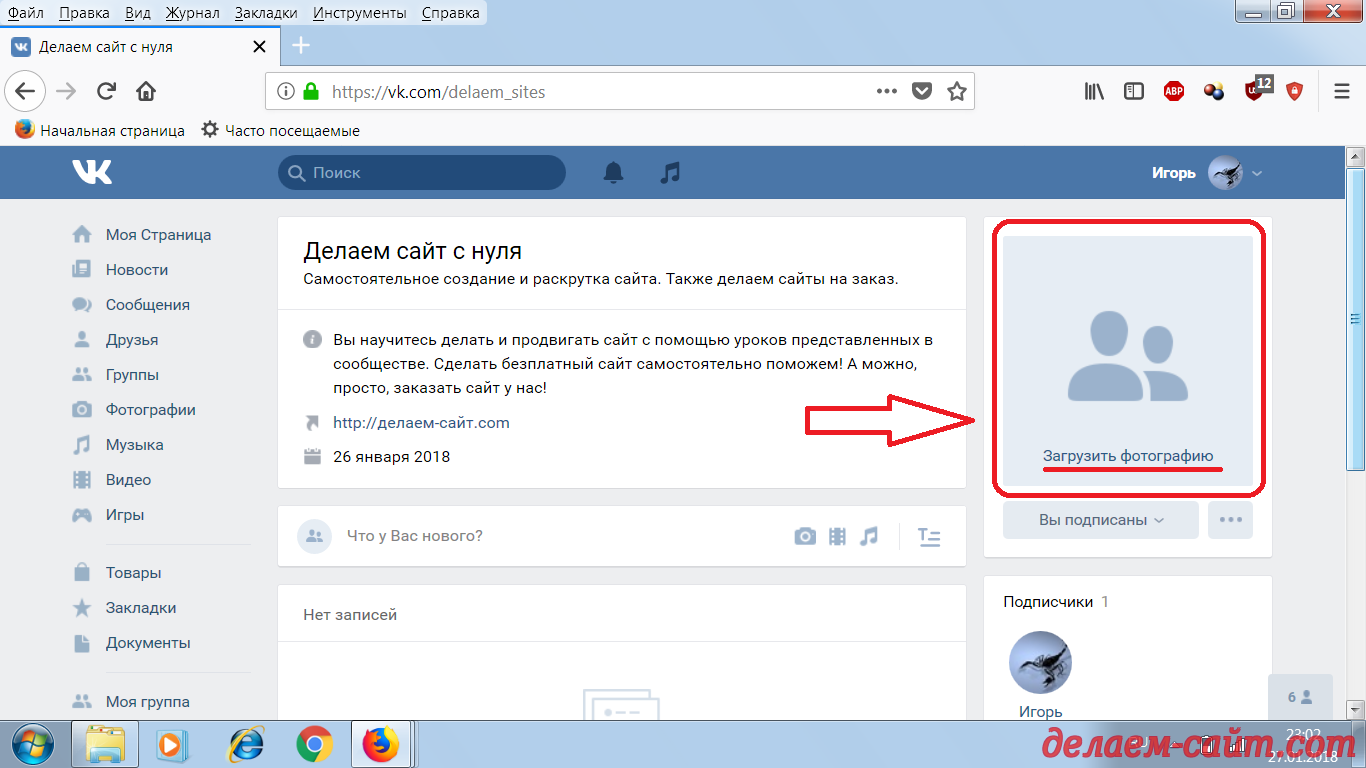
Task: Click the Начальная страница bookmark
Action: 100,130
